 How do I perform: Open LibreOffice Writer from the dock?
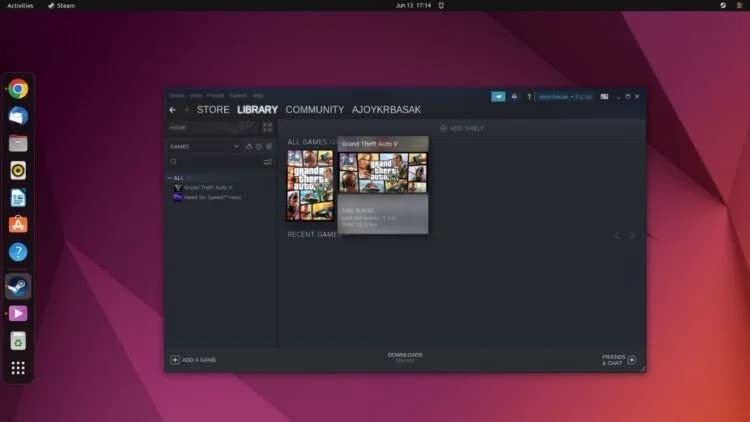(18, 198)
